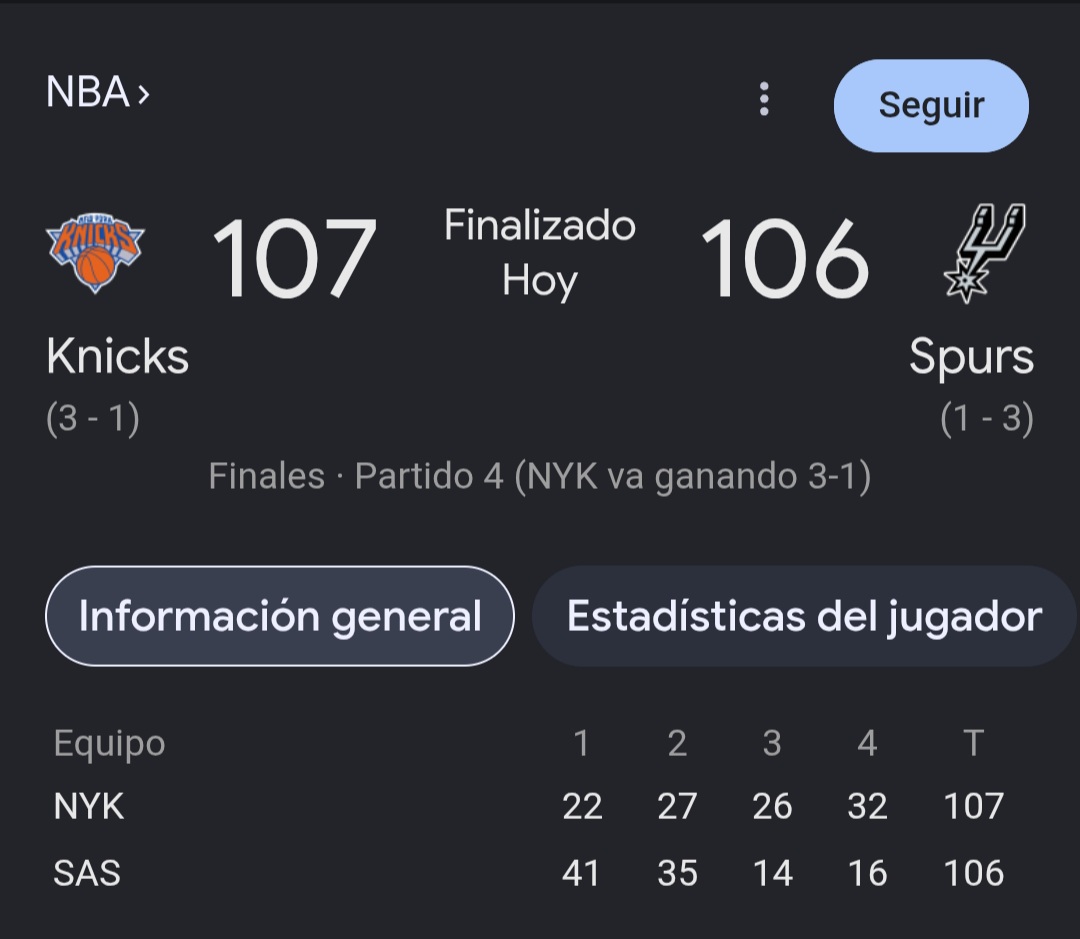Click the Knicks 3 - 1 record text

(93, 418)
